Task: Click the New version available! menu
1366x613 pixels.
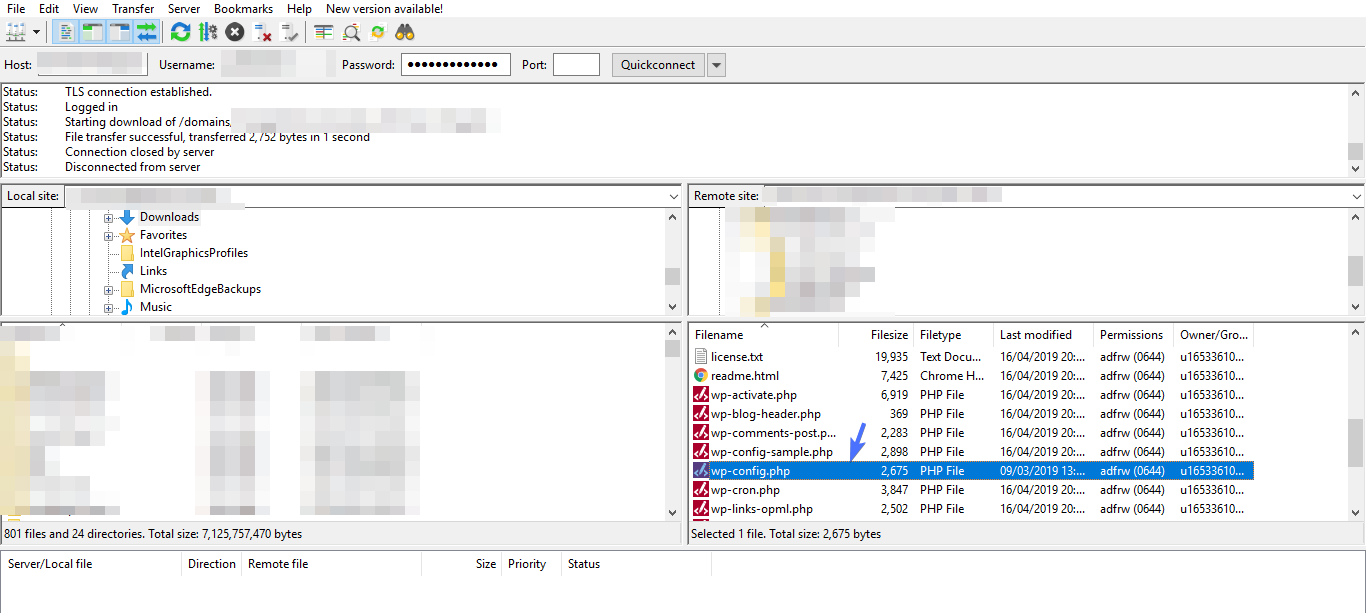Action: (384, 8)
